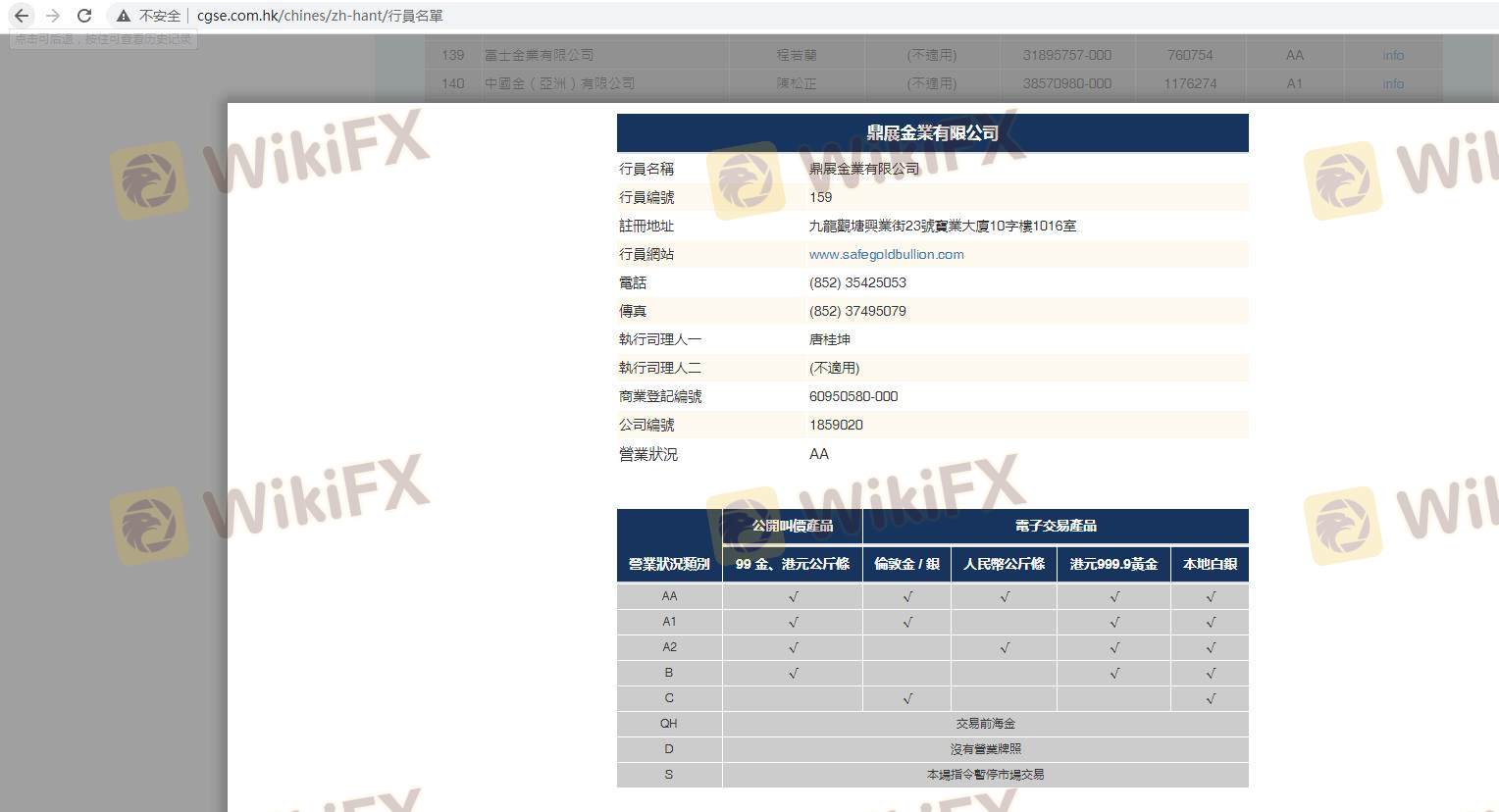
Task: Select the company number 1859020
Action: click(836, 425)
